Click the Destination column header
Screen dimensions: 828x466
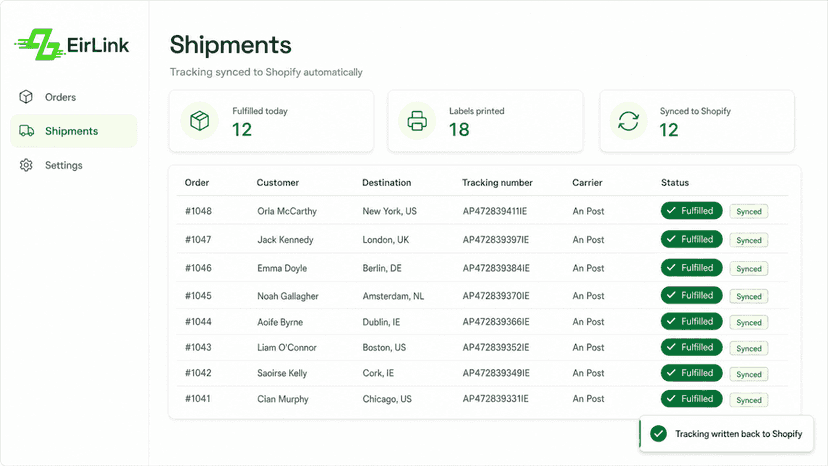(x=387, y=182)
